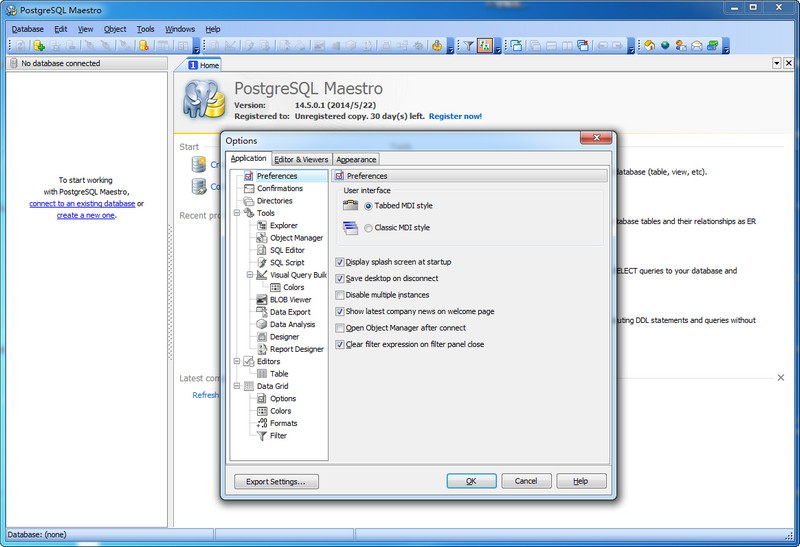The width and height of the screenshot is (800, 547).
Task: Collapse the Editors tree node
Action: coord(237,361)
